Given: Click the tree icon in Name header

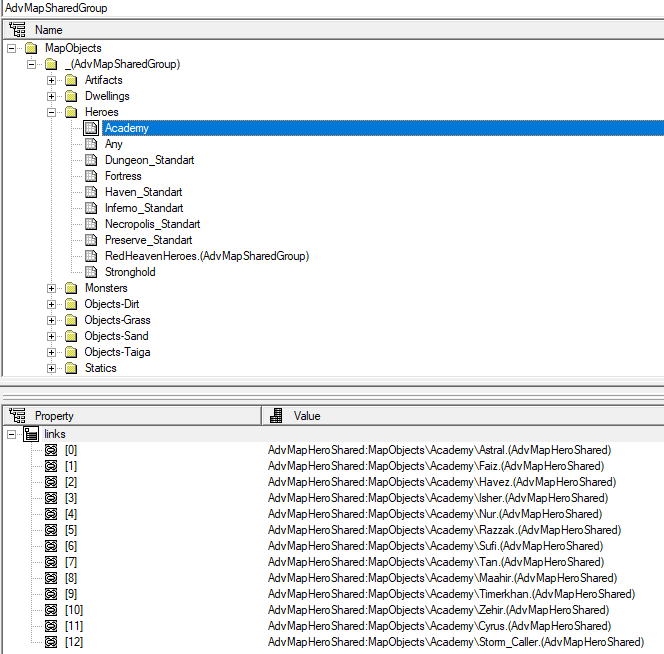Looking at the screenshot, I should (x=17, y=30).
